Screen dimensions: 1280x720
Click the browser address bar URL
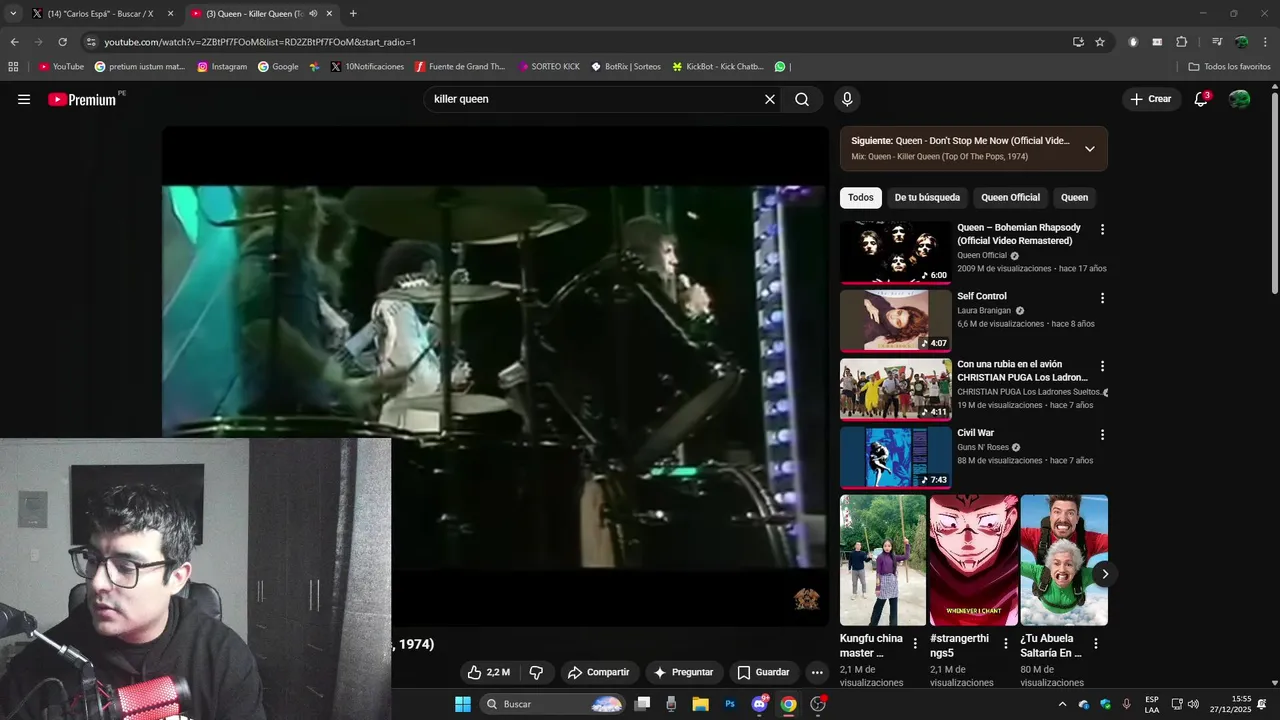(x=260, y=42)
